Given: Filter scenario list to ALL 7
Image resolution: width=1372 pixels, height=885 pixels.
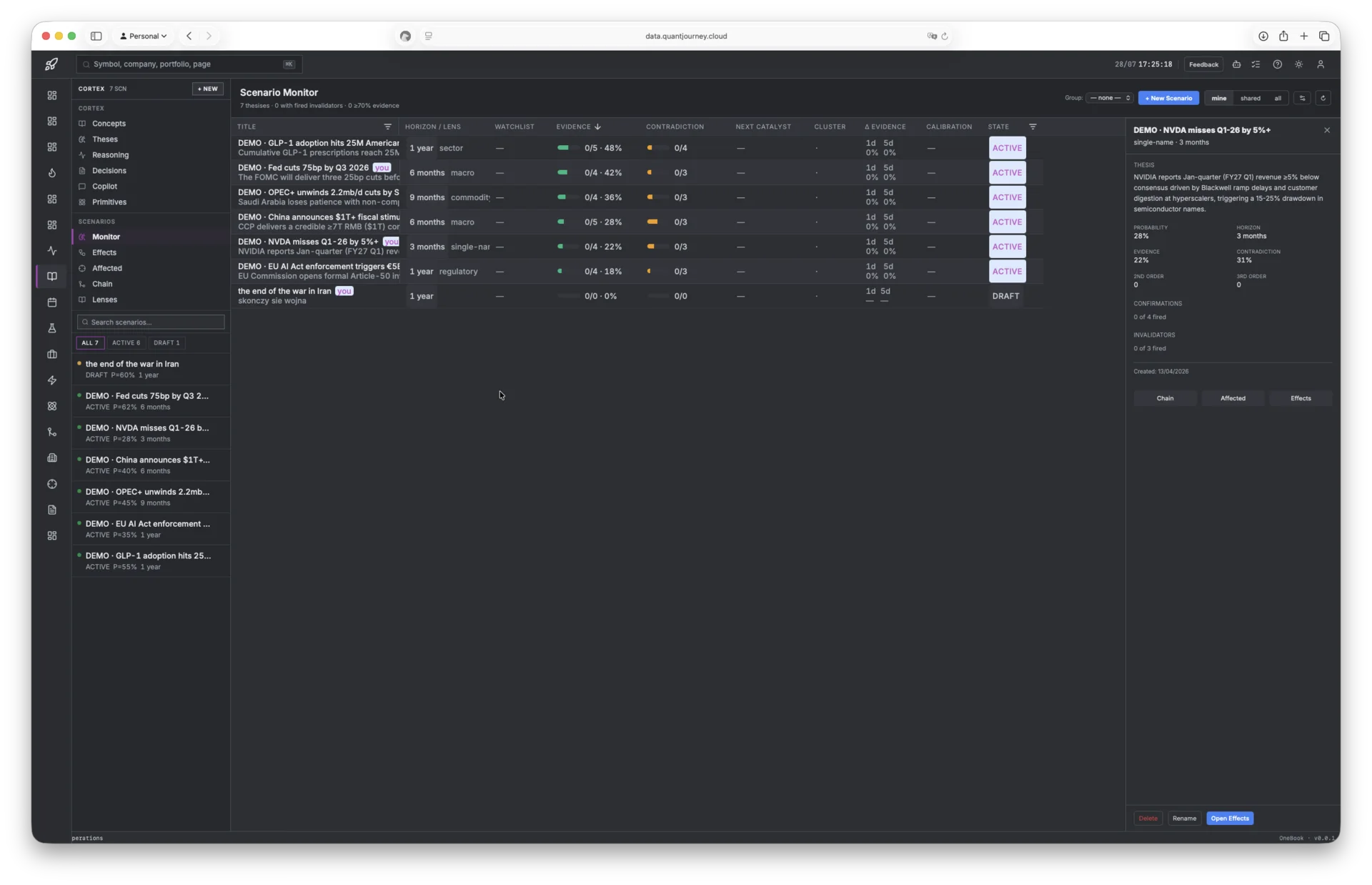Looking at the screenshot, I should (x=90, y=343).
